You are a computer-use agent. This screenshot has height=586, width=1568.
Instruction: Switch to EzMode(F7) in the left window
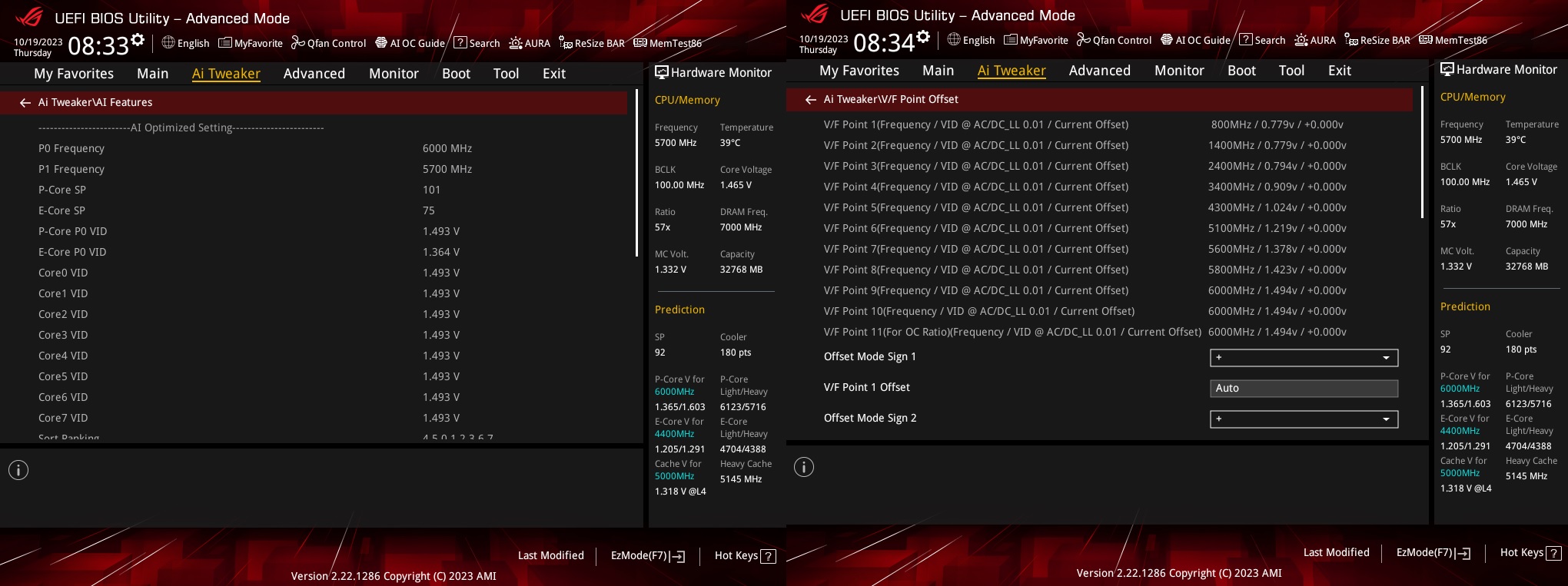(647, 555)
